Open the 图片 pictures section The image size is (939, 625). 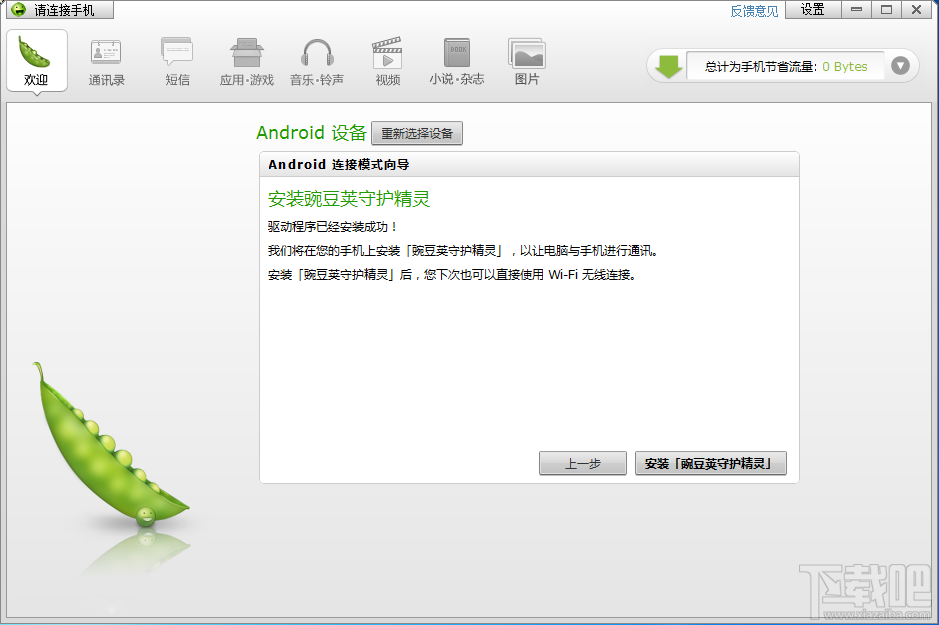527,62
